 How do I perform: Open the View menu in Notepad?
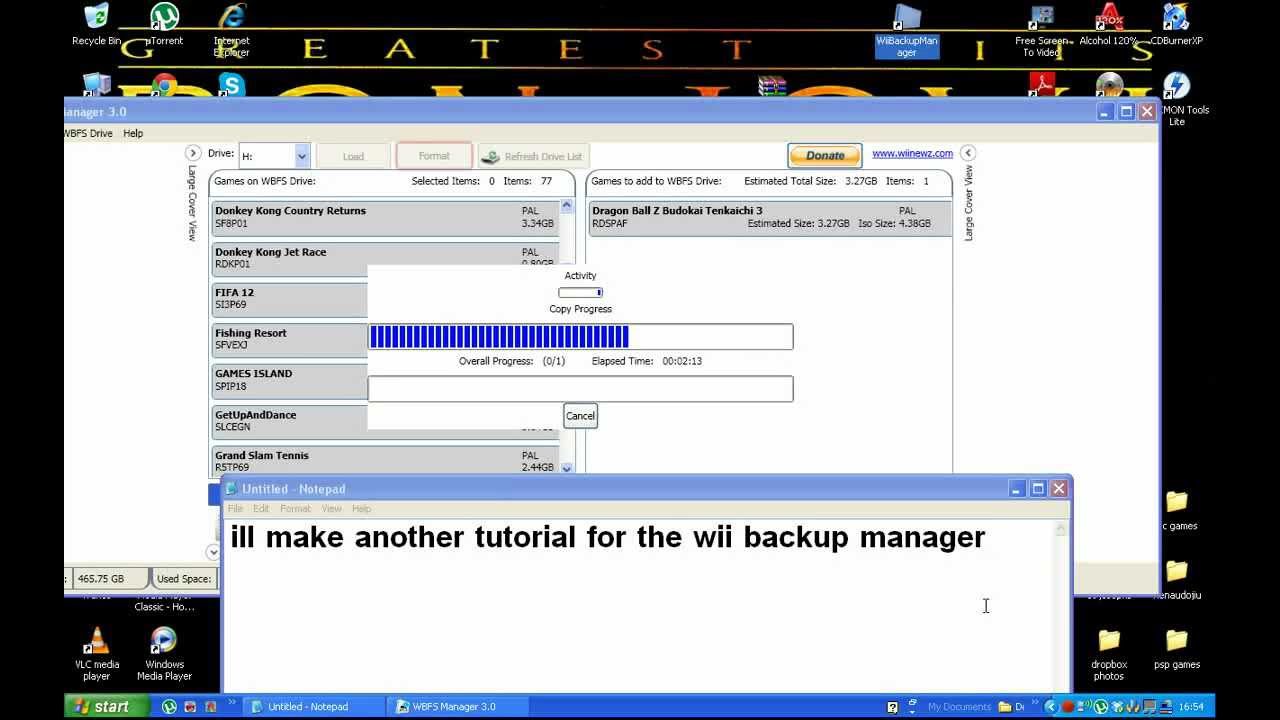pyautogui.click(x=331, y=509)
